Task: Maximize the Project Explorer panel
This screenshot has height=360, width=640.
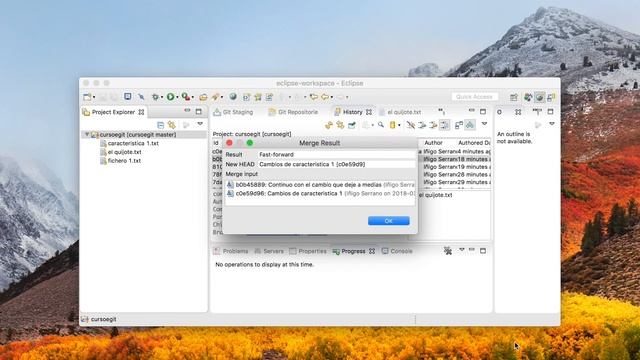Action: tap(199, 111)
